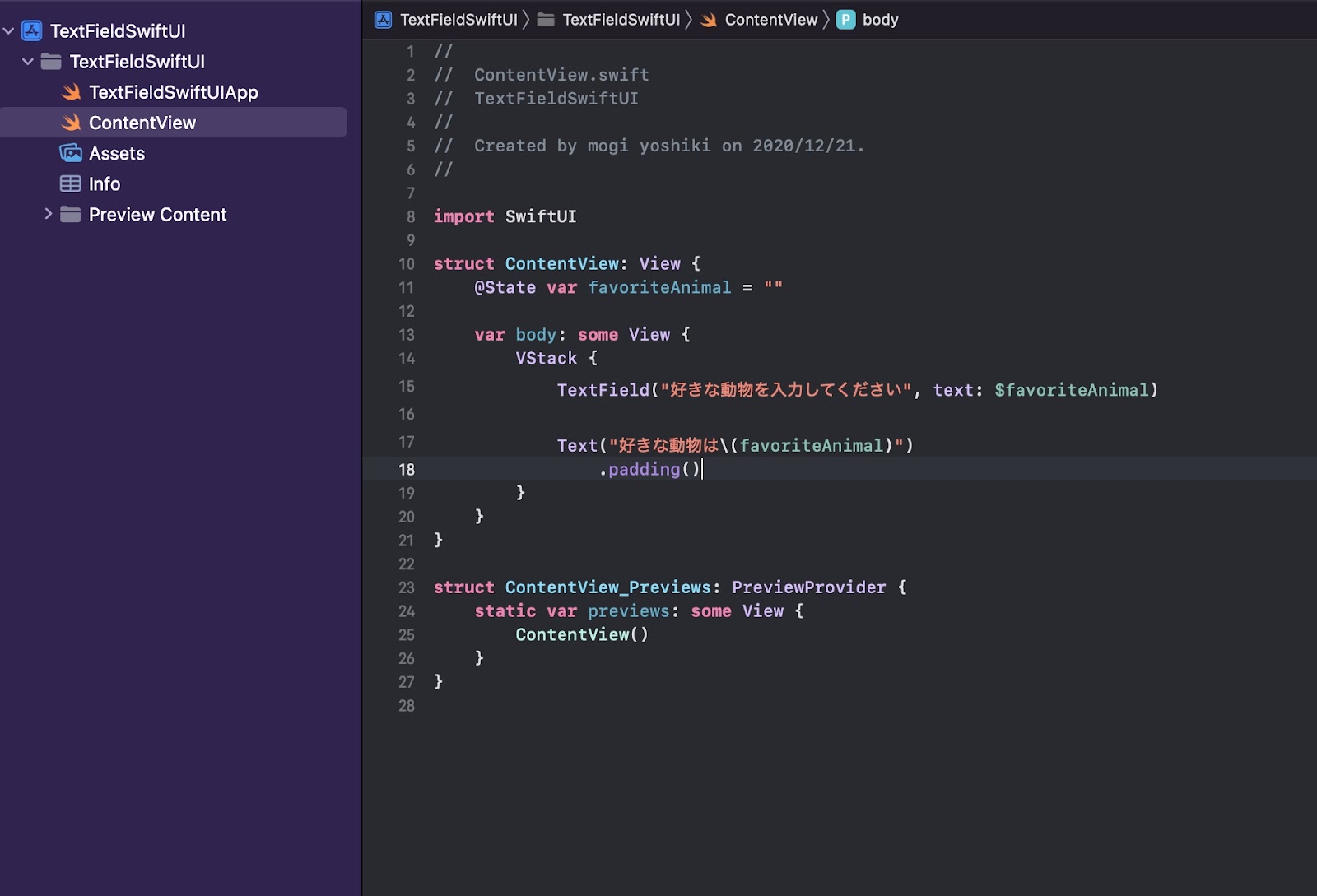
Task: Click line number 10 in the gutter
Action: (x=407, y=264)
